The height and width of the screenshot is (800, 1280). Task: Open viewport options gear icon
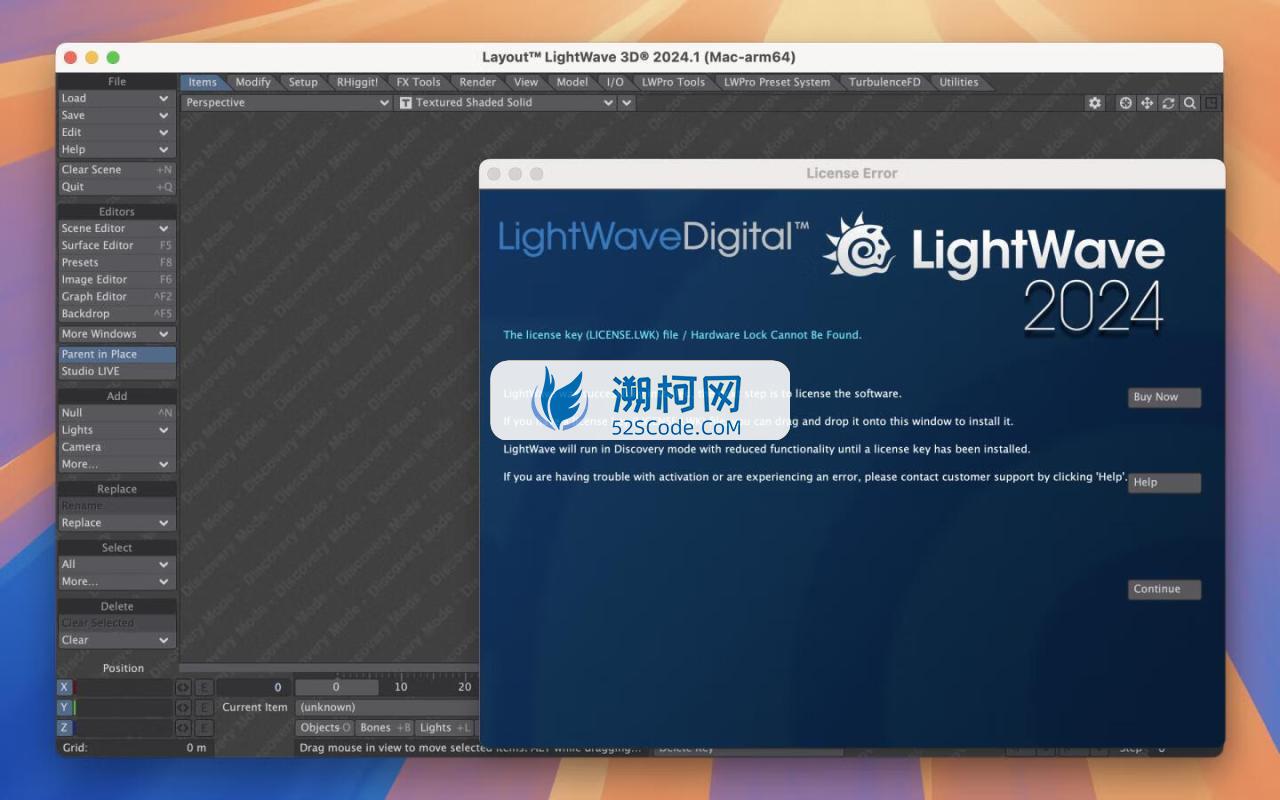click(x=1095, y=103)
